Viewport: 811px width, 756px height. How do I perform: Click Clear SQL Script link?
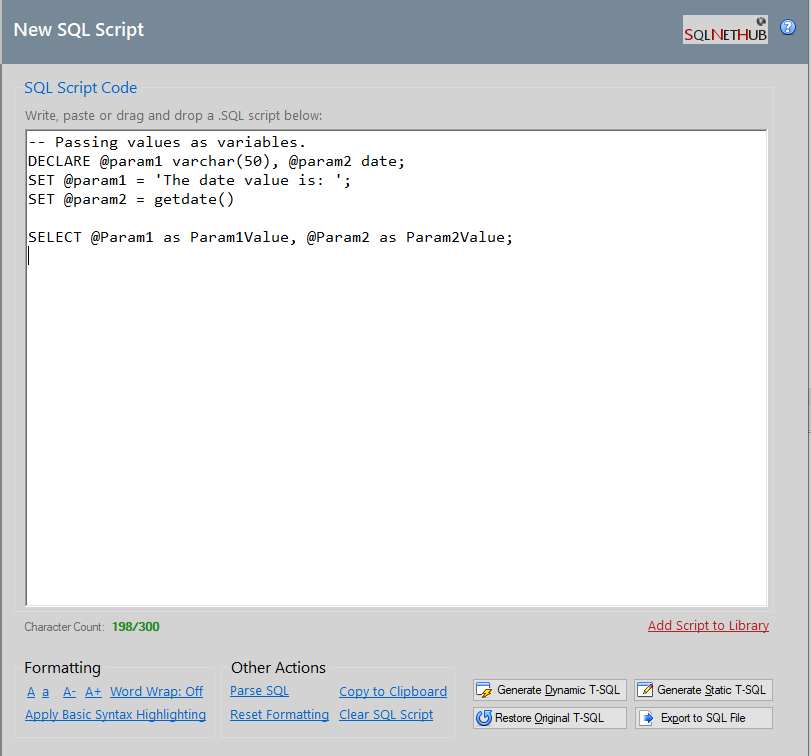[386, 715]
